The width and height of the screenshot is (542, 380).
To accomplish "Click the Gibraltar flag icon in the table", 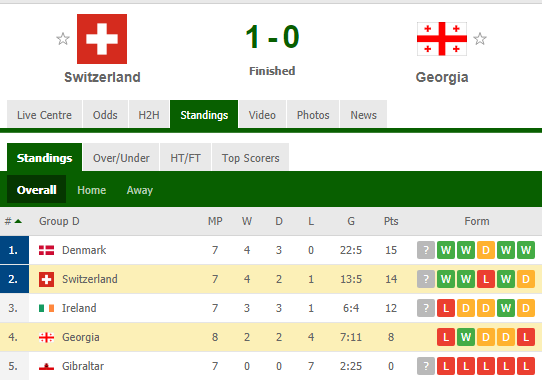I will tap(46, 366).
